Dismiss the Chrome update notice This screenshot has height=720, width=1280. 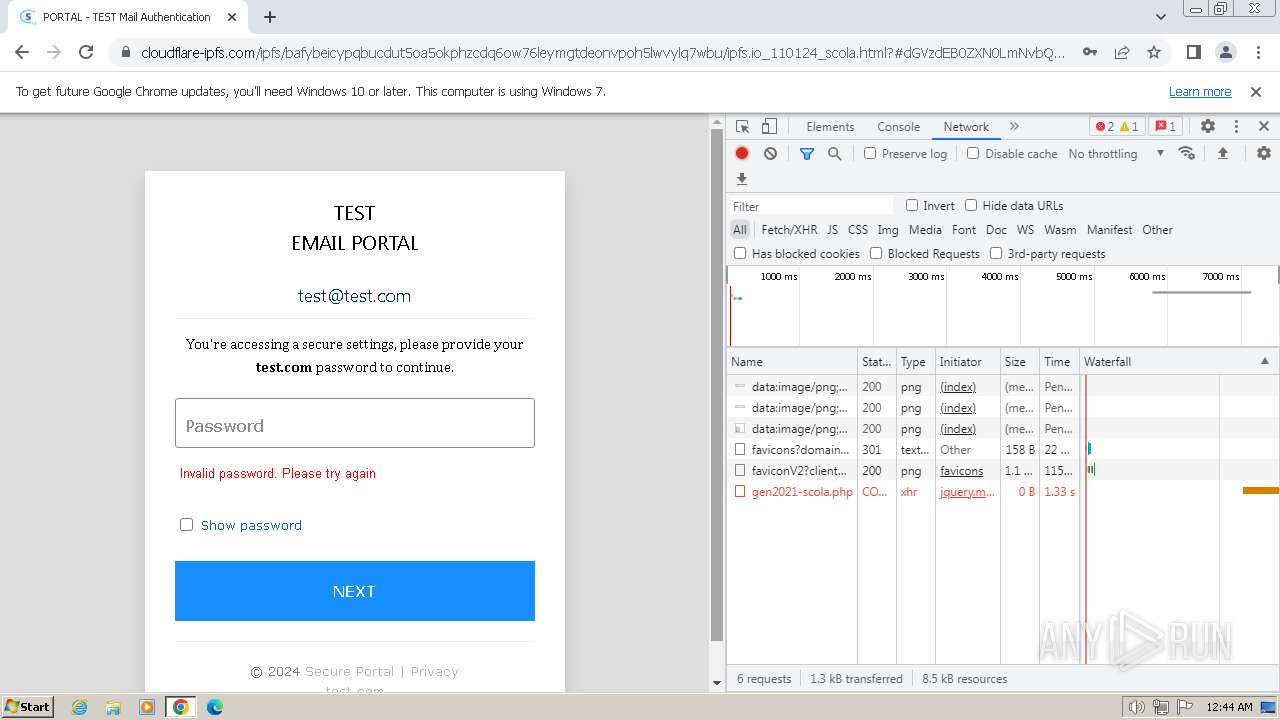click(1256, 91)
